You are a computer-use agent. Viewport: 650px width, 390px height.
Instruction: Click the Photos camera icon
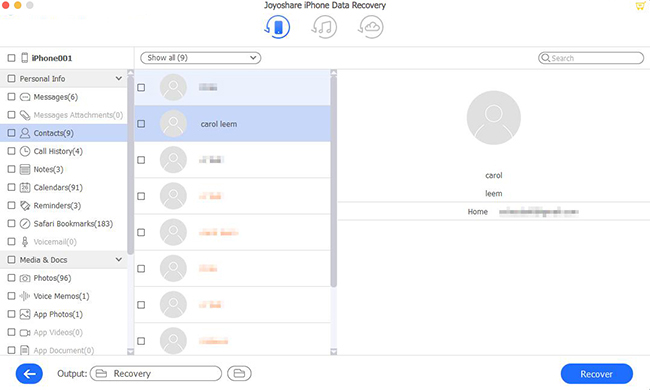point(25,278)
